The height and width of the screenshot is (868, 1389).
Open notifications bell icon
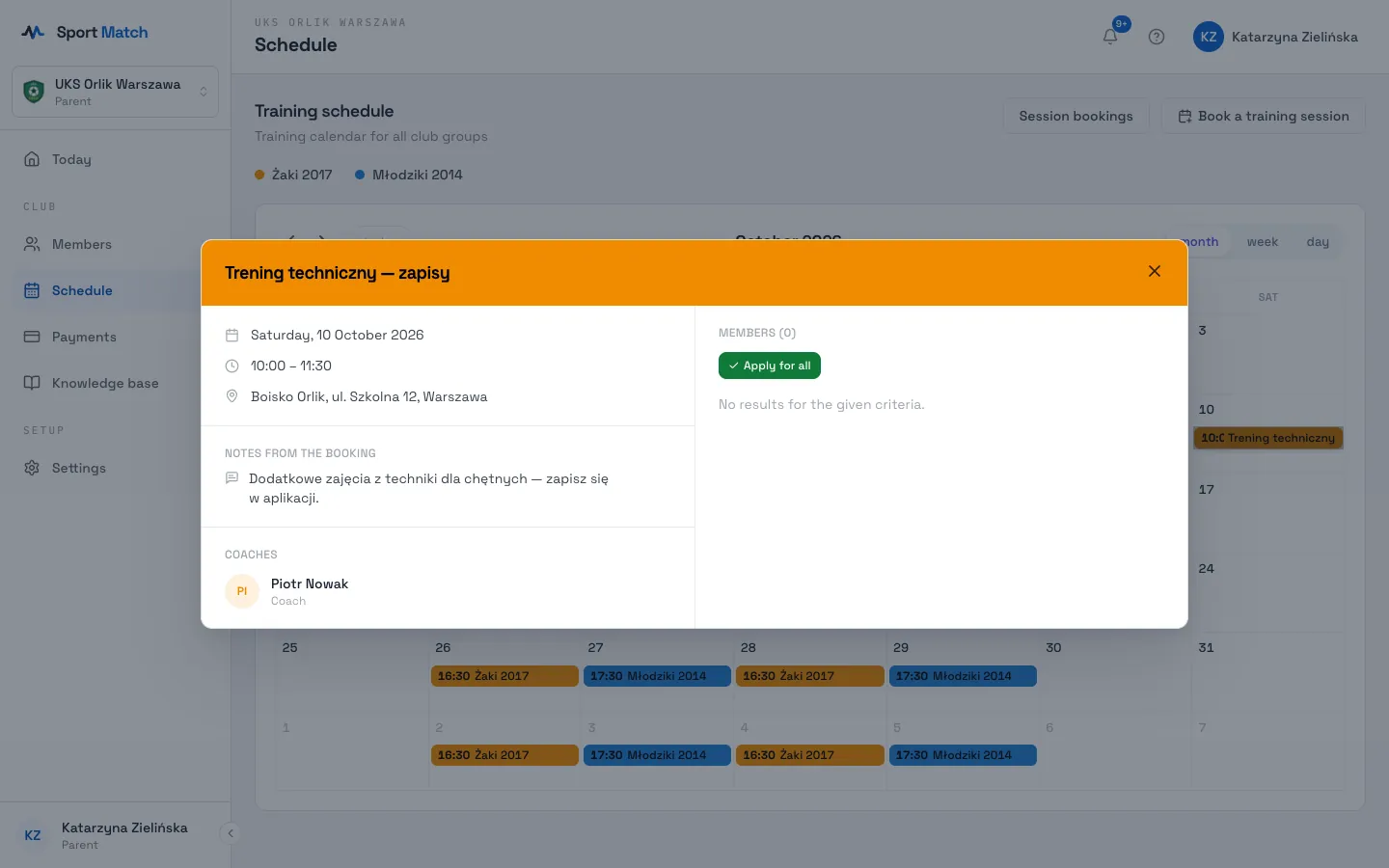(x=1110, y=37)
